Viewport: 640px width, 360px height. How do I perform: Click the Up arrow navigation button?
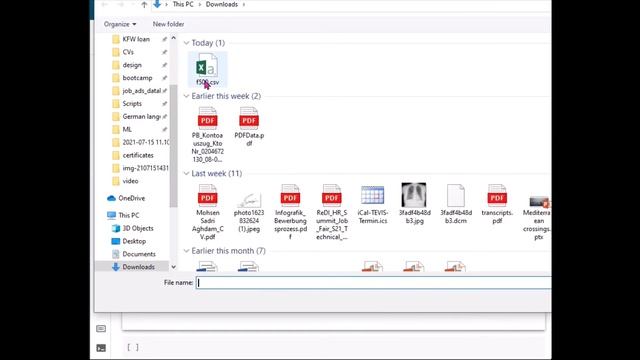click(x=144, y=4)
